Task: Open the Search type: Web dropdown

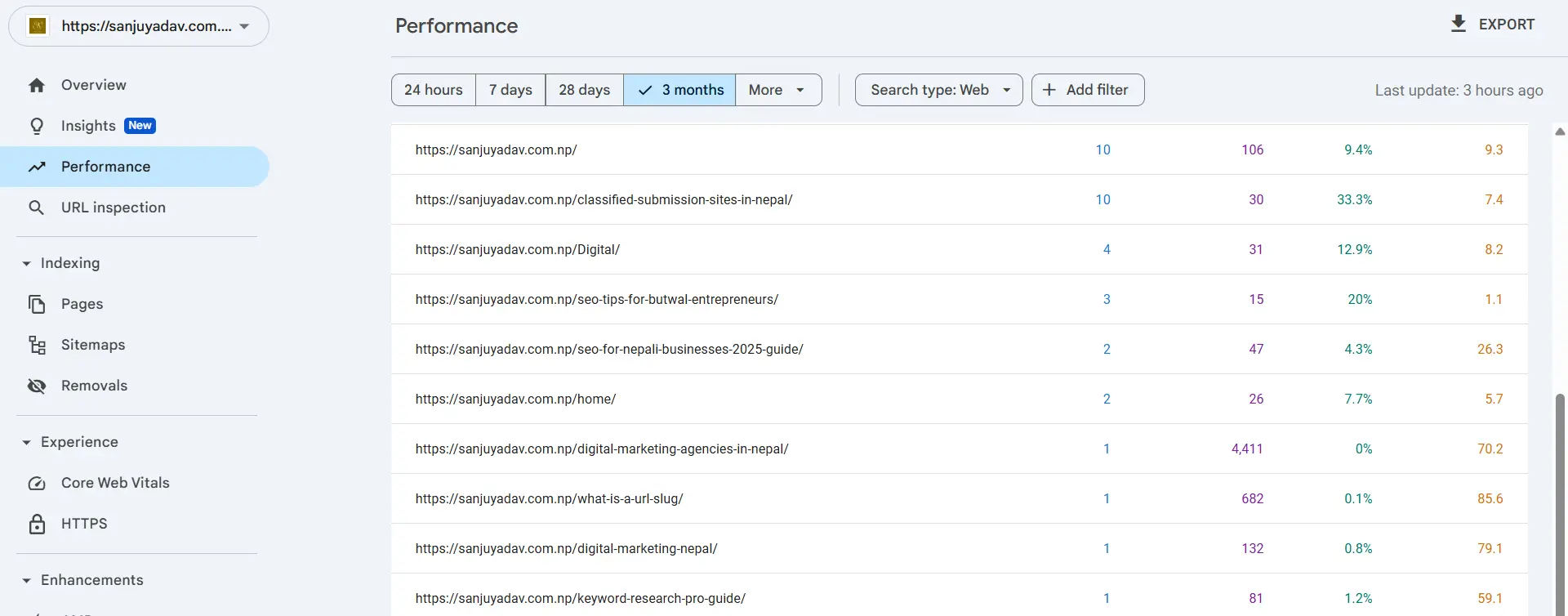Action: 938,90
